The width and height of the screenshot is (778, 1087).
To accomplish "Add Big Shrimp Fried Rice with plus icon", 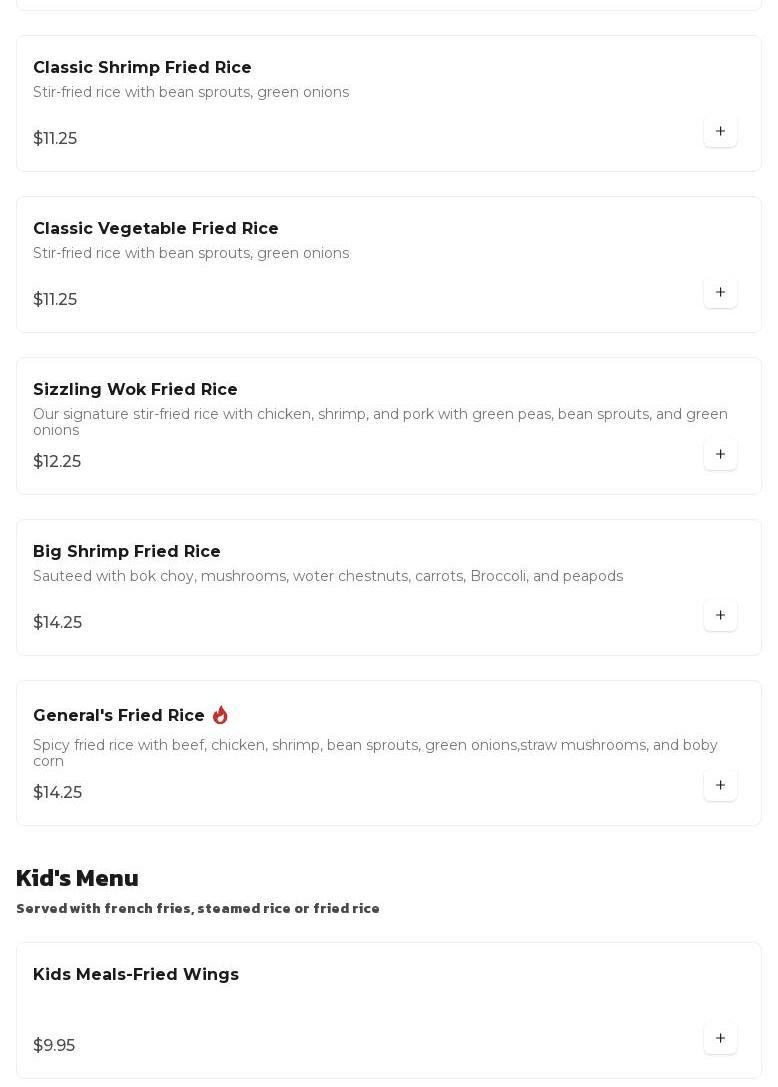I will 720,615.
